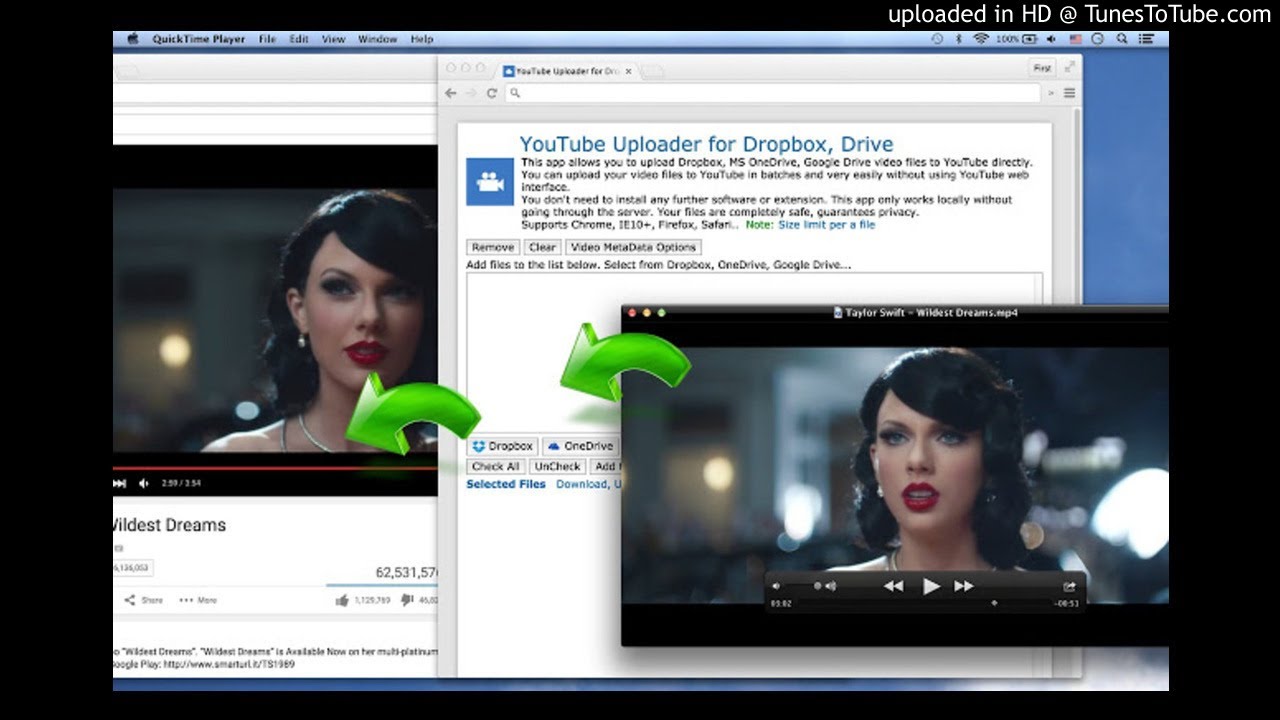Open the YouTube More options
1280x720 pixels.
click(198, 600)
